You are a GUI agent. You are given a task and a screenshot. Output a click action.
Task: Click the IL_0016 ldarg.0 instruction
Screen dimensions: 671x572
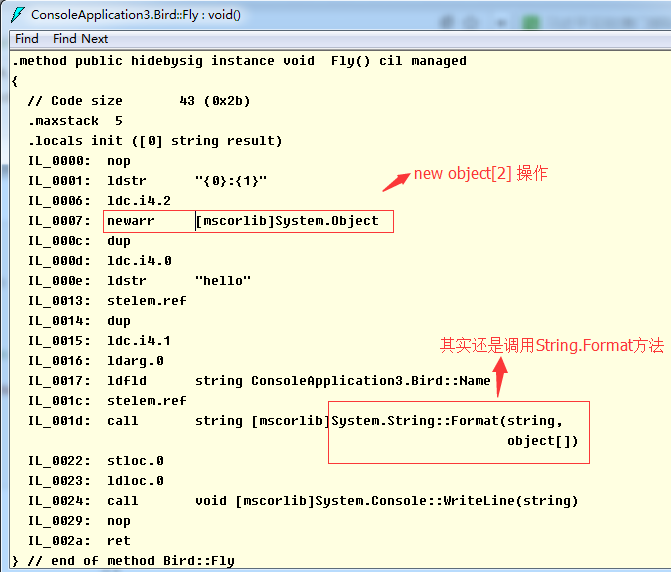[96, 361]
